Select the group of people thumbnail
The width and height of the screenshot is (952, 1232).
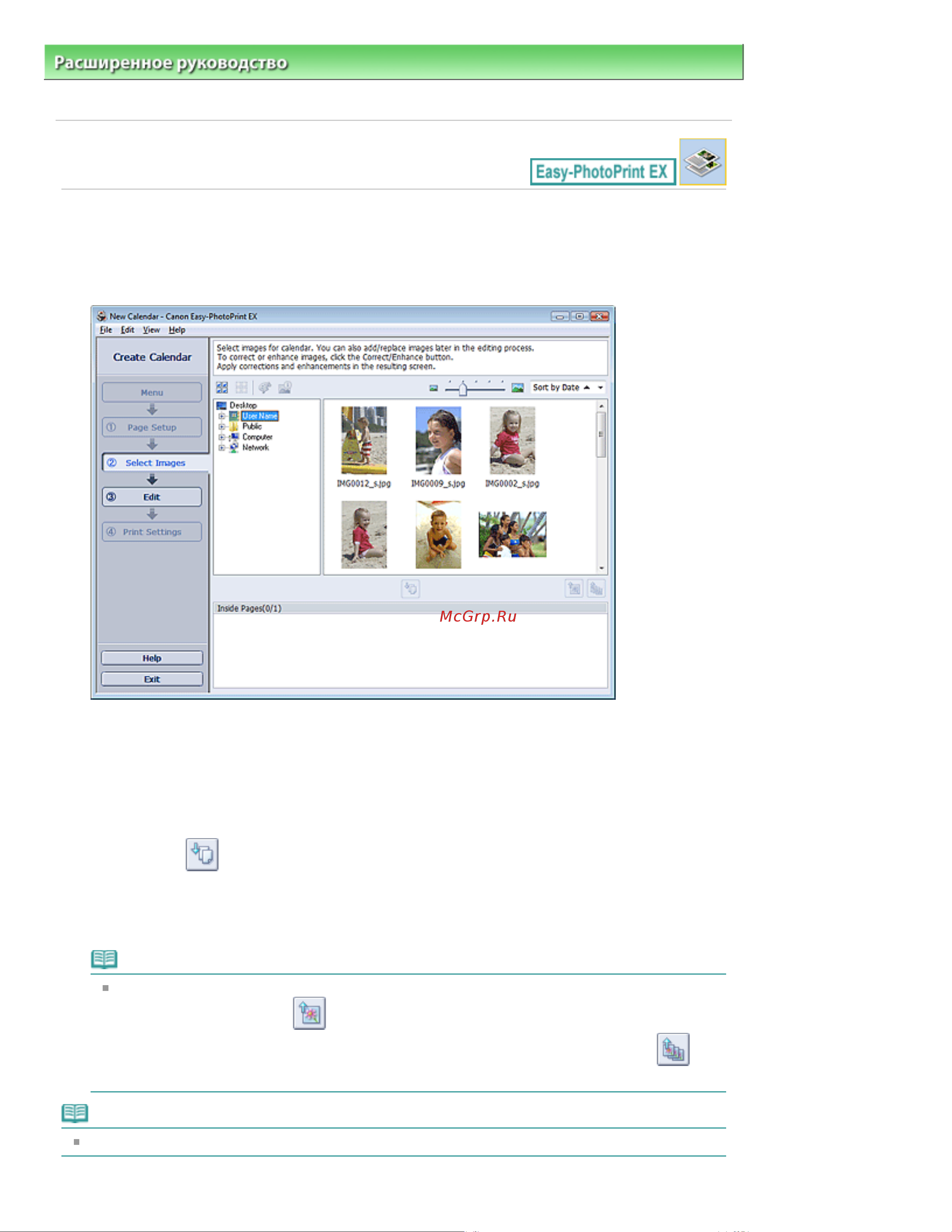(x=513, y=535)
